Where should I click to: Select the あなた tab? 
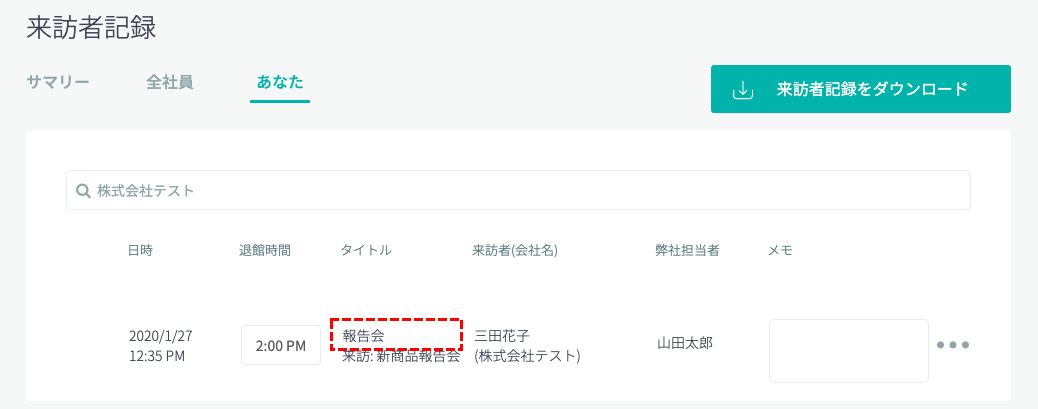coord(280,82)
